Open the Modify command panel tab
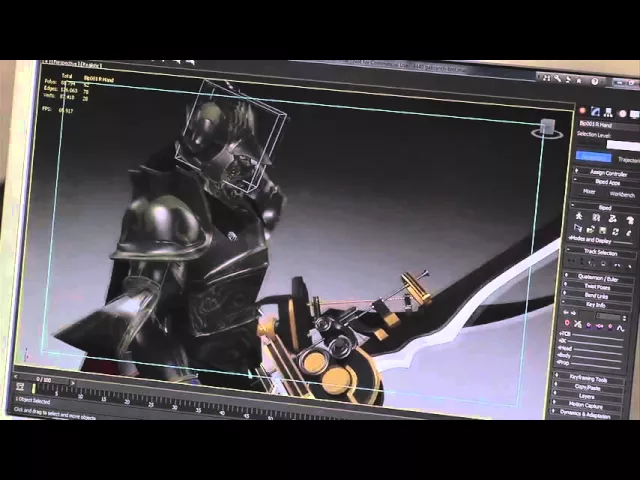 596,111
